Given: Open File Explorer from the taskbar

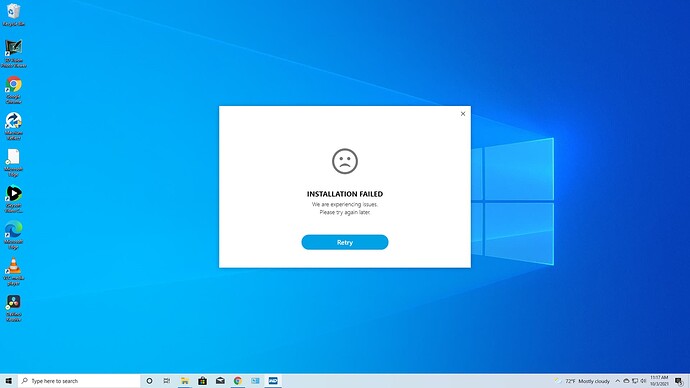Looking at the screenshot, I should click(185, 381).
